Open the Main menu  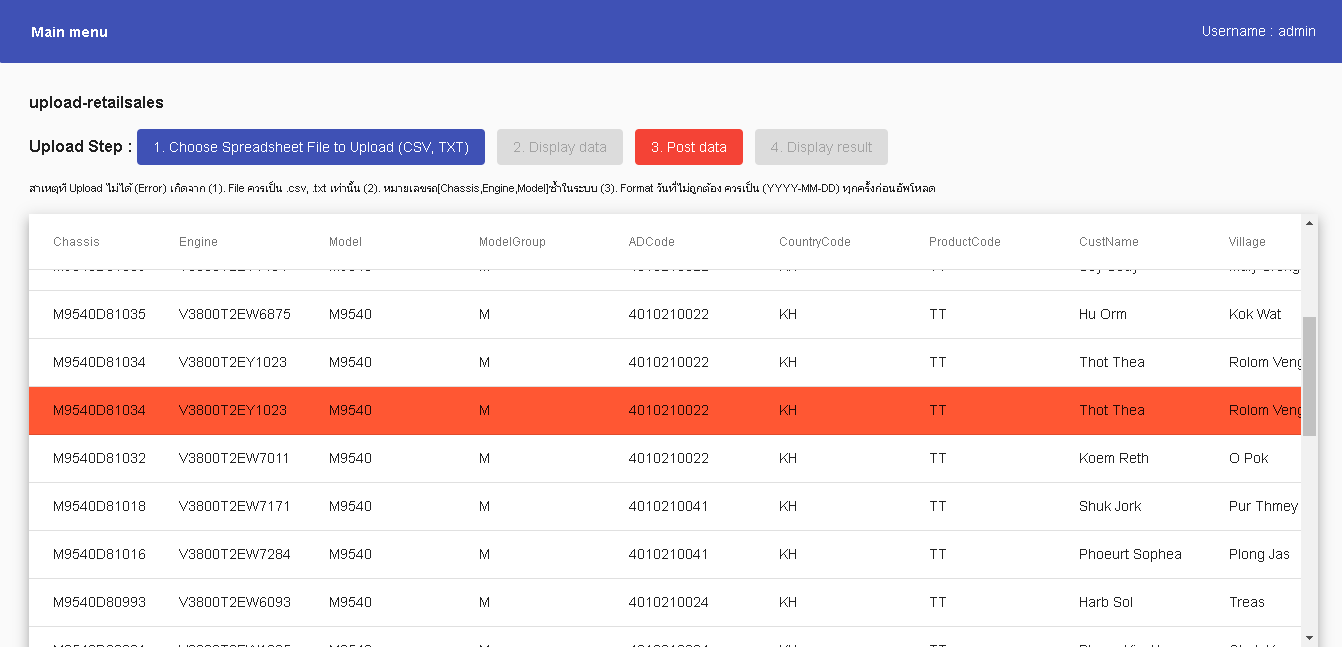pos(69,31)
